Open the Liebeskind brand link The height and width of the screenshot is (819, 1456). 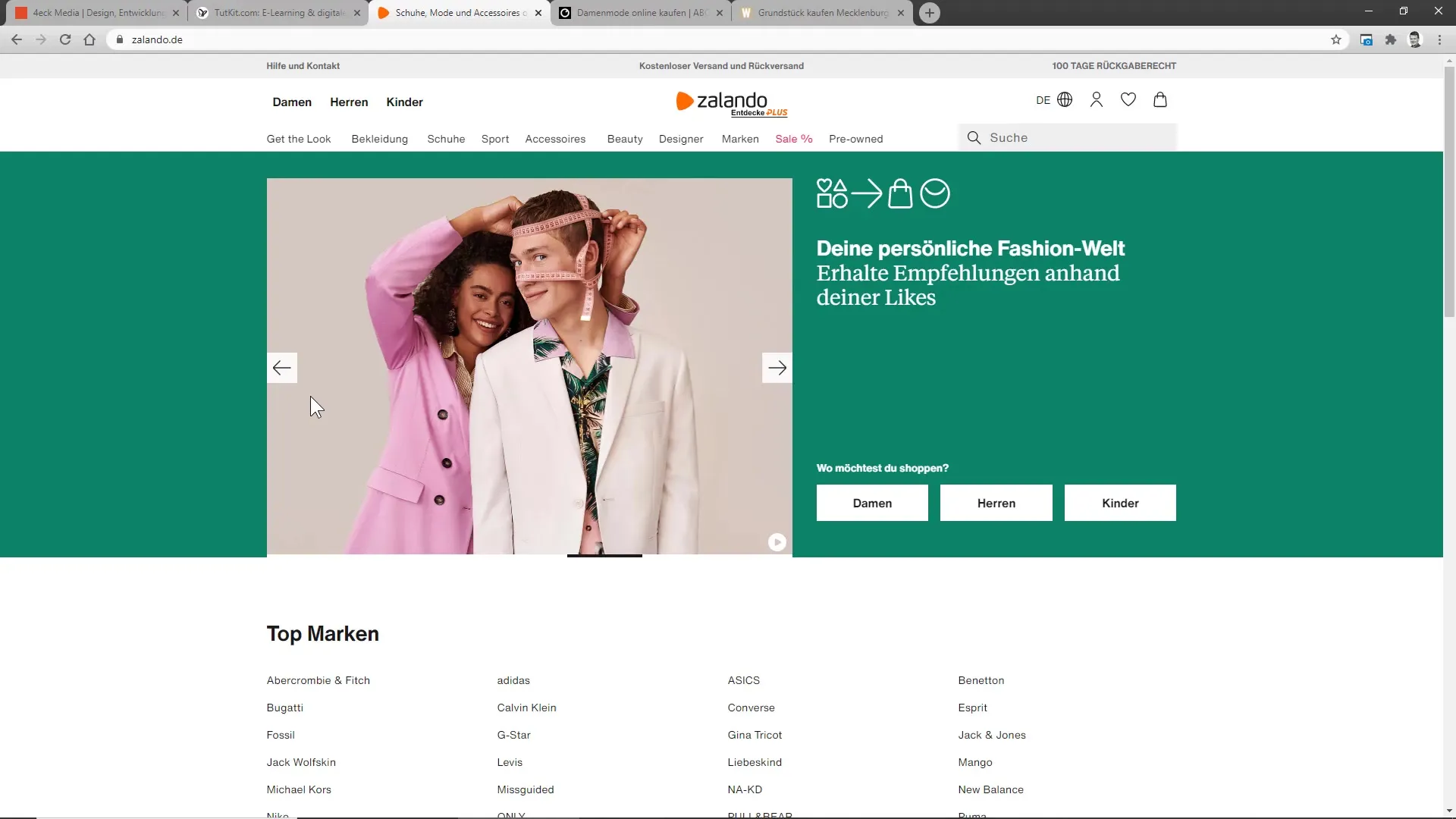pos(755,762)
